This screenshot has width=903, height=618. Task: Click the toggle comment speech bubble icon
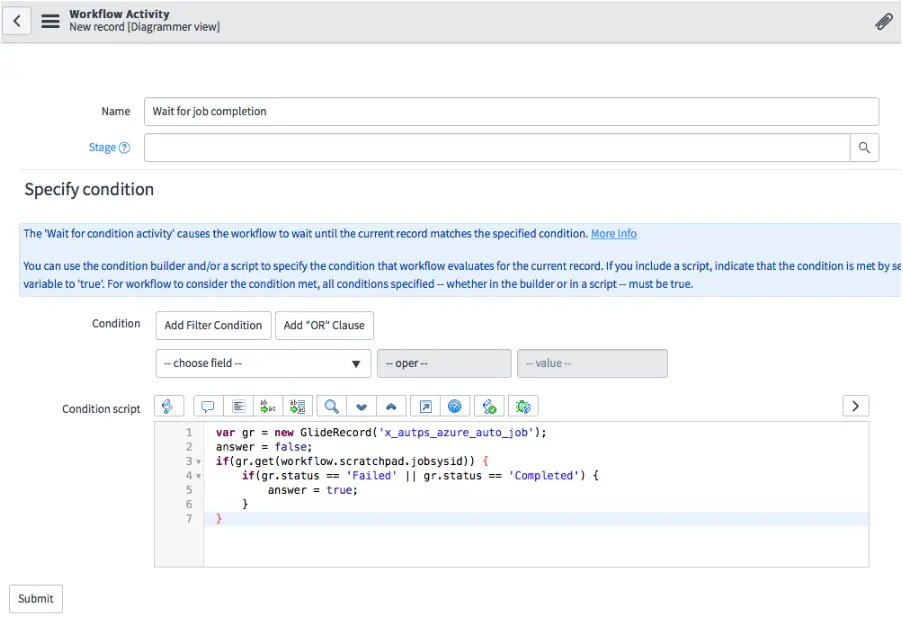tap(208, 406)
